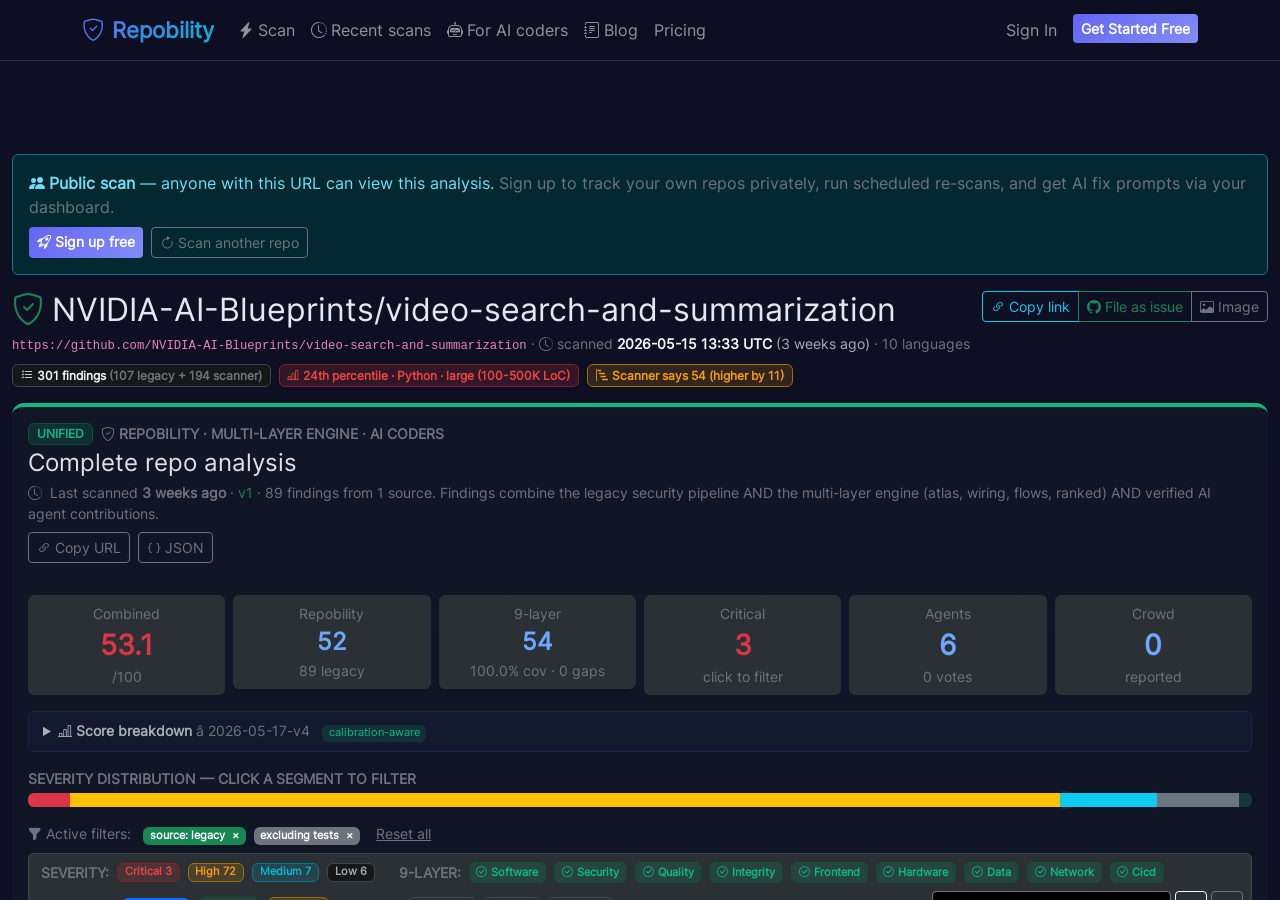Click the clock icon before scanned date
1280x900 pixels.
pos(546,344)
